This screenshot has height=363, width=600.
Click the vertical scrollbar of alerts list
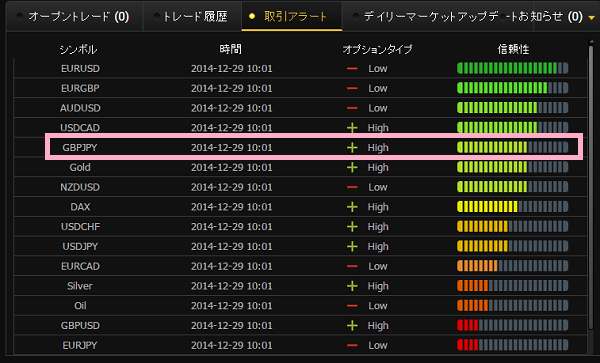click(x=591, y=187)
